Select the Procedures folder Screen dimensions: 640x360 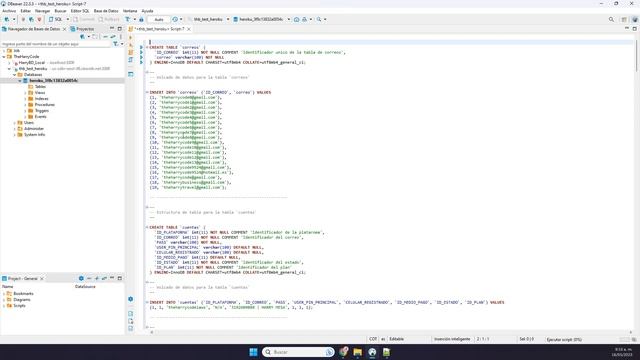[44, 104]
